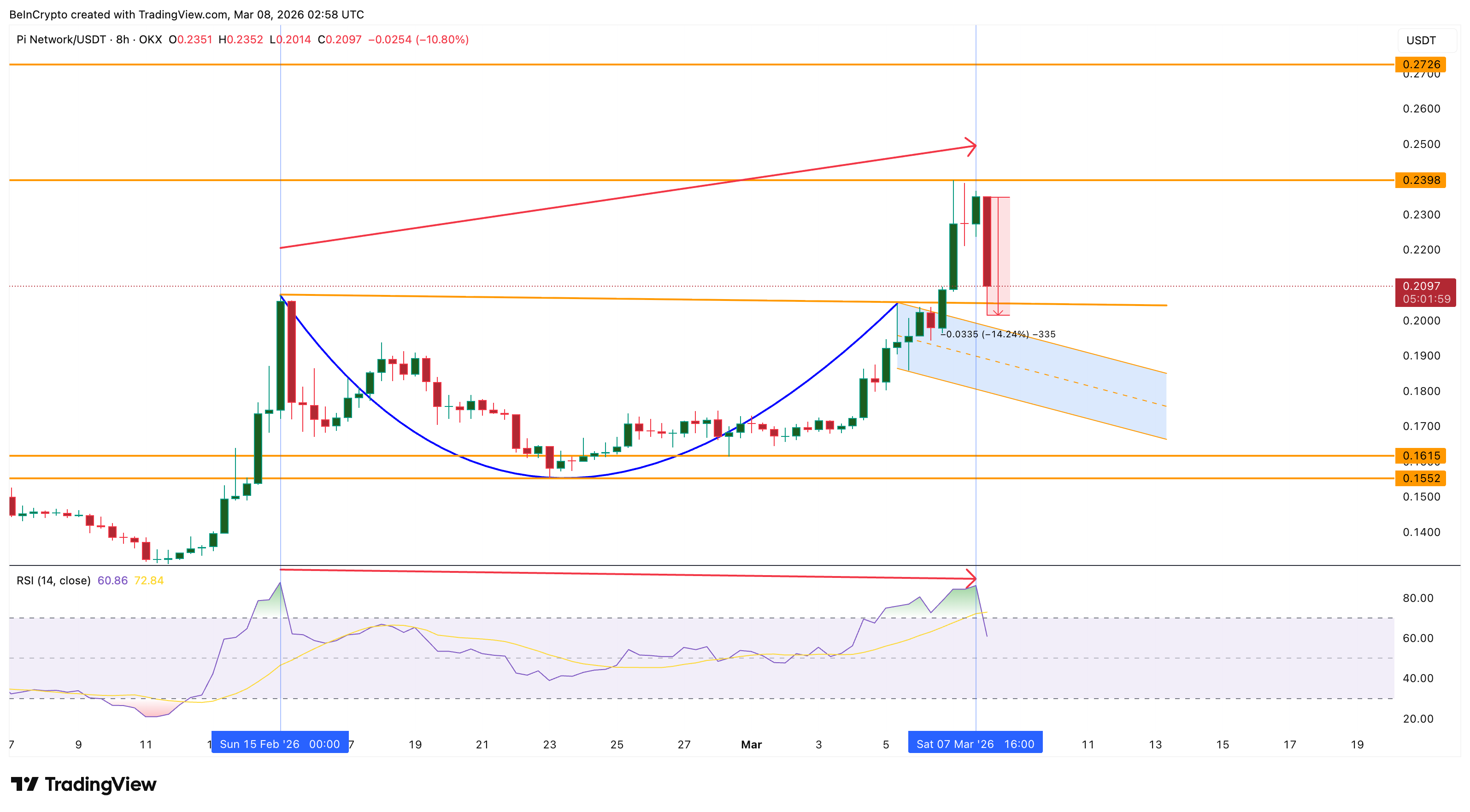The width and height of the screenshot is (1470, 812).
Task: Click the TradingView wordmark text
Action: [x=100, y=784]
